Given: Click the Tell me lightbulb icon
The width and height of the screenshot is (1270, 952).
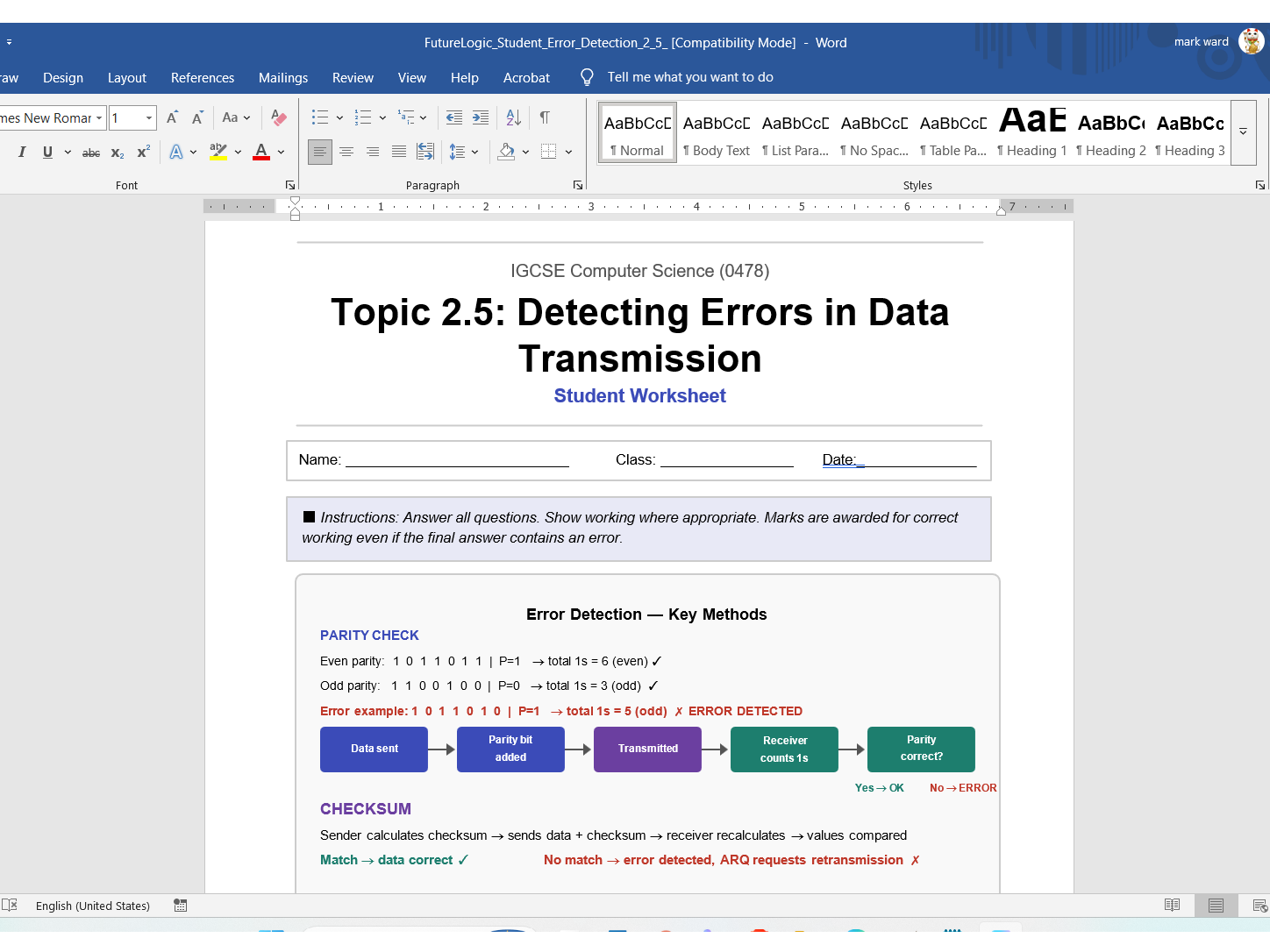Looking at the screenshot, I should (x=588, y=77).
